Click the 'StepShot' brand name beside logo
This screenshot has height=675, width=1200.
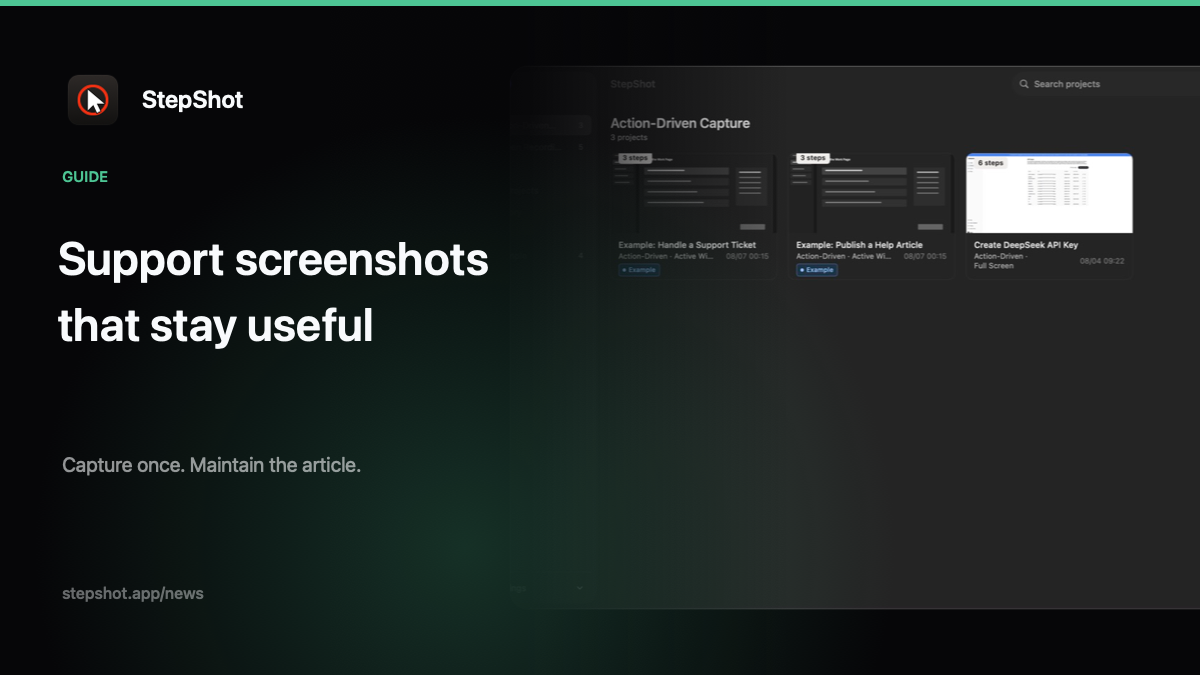coord(192,100)
